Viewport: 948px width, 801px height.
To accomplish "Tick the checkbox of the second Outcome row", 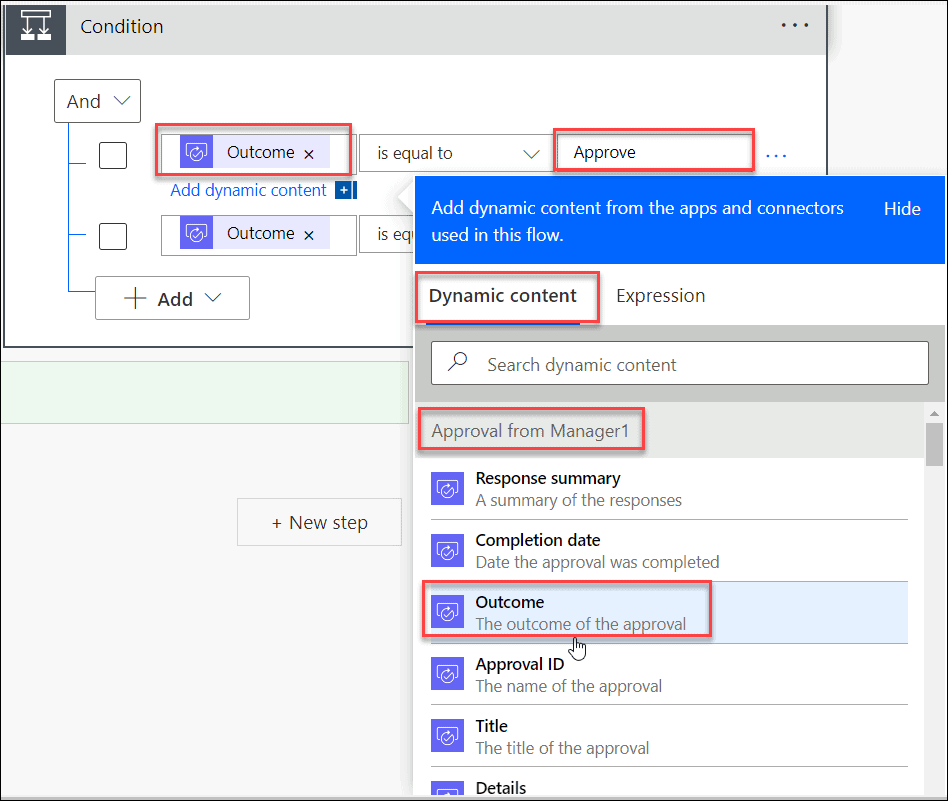I will click(x=113, y=236).
